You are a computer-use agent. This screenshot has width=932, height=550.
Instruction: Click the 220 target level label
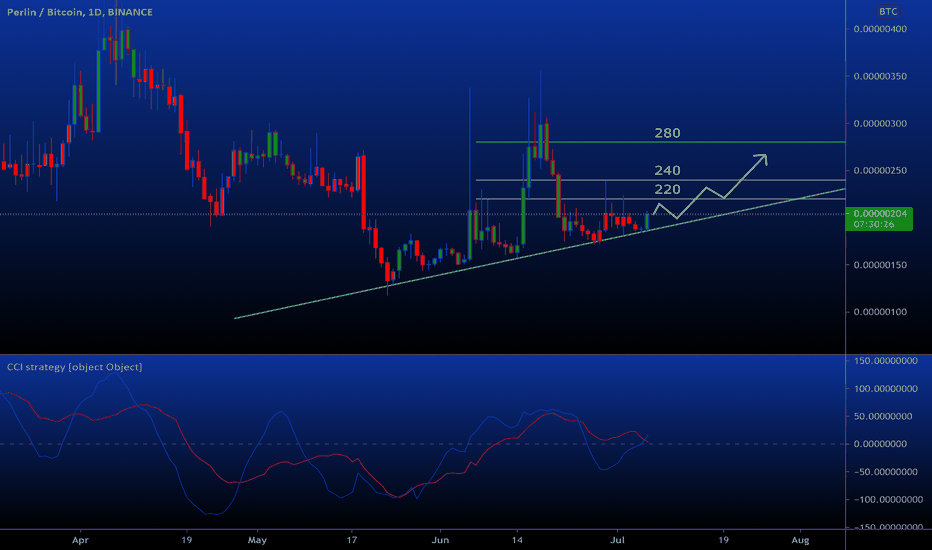(x=667, y=190)
